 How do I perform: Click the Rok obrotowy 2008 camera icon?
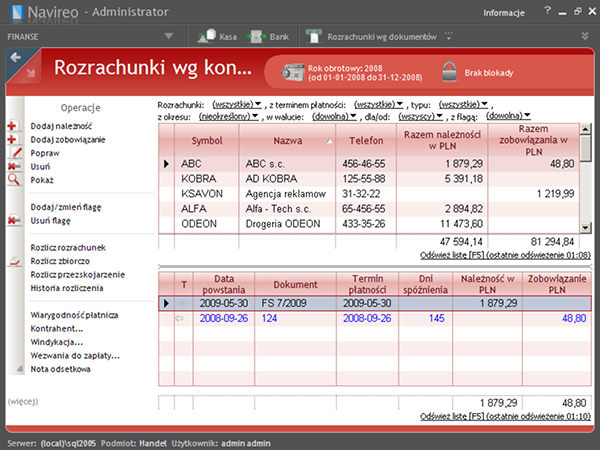[292, 72]
